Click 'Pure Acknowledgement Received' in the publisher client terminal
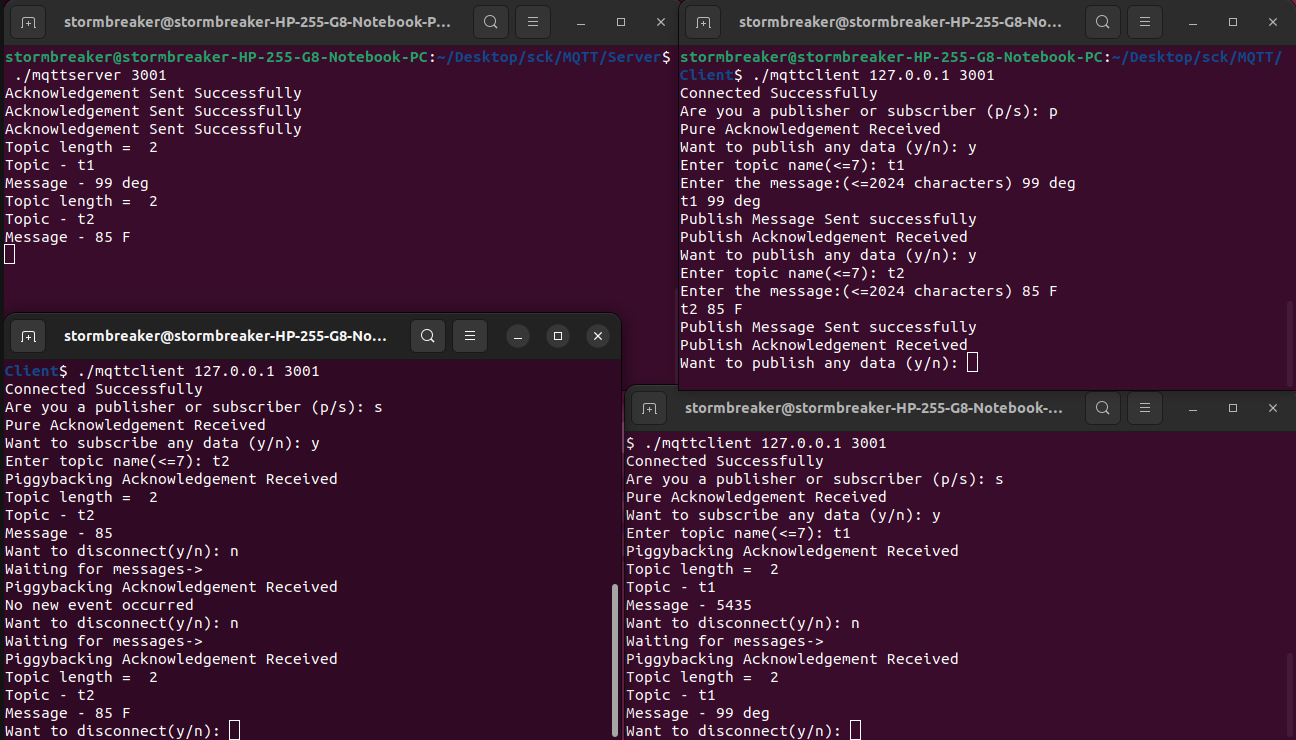 810,129
